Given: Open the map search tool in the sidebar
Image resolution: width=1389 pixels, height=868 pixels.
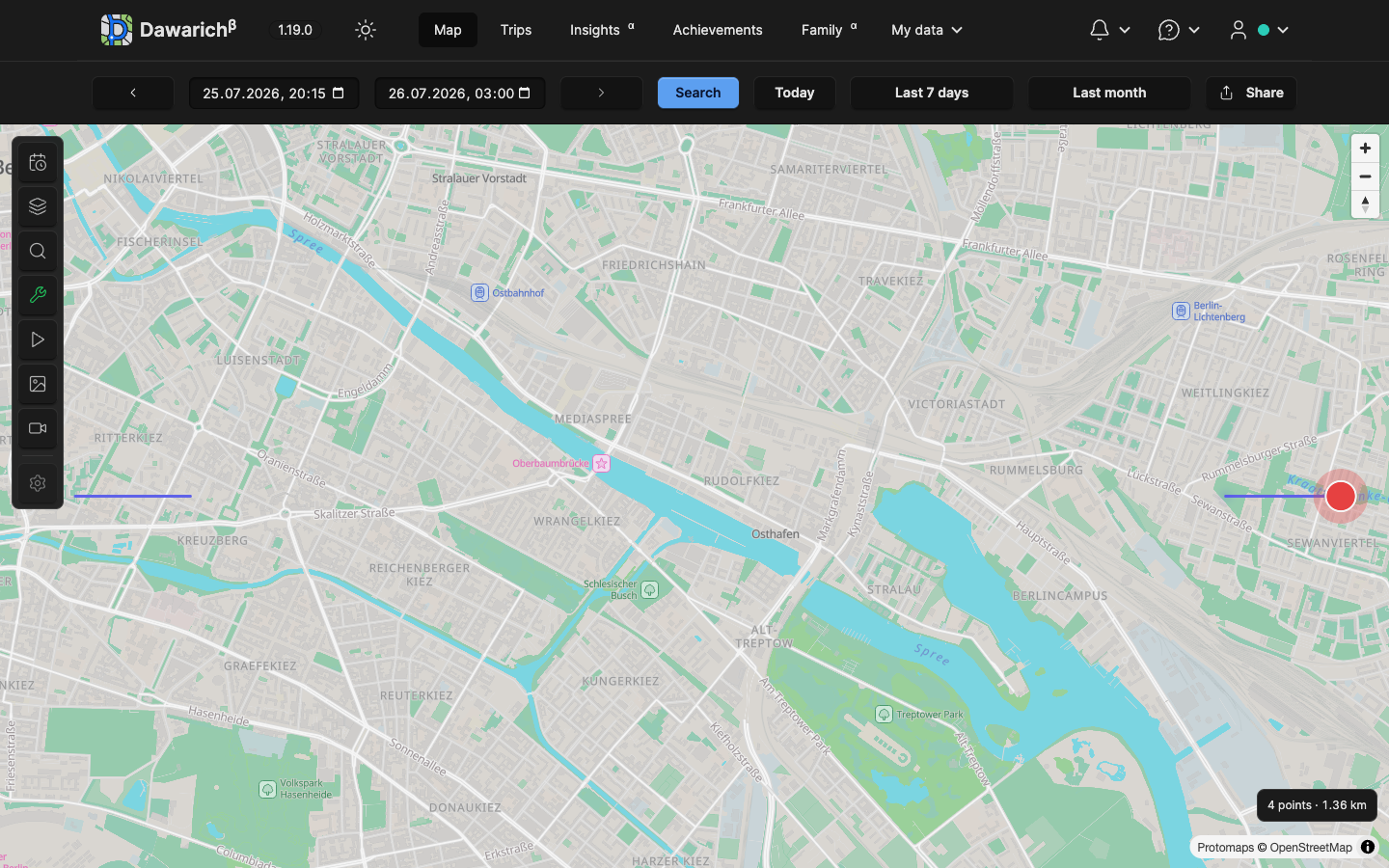Looking at the screenshot, I should coord(38,251).
